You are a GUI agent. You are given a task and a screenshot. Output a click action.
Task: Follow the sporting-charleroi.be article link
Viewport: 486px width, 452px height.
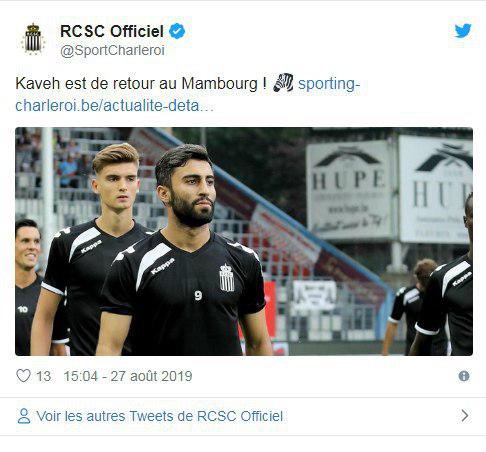329,84
